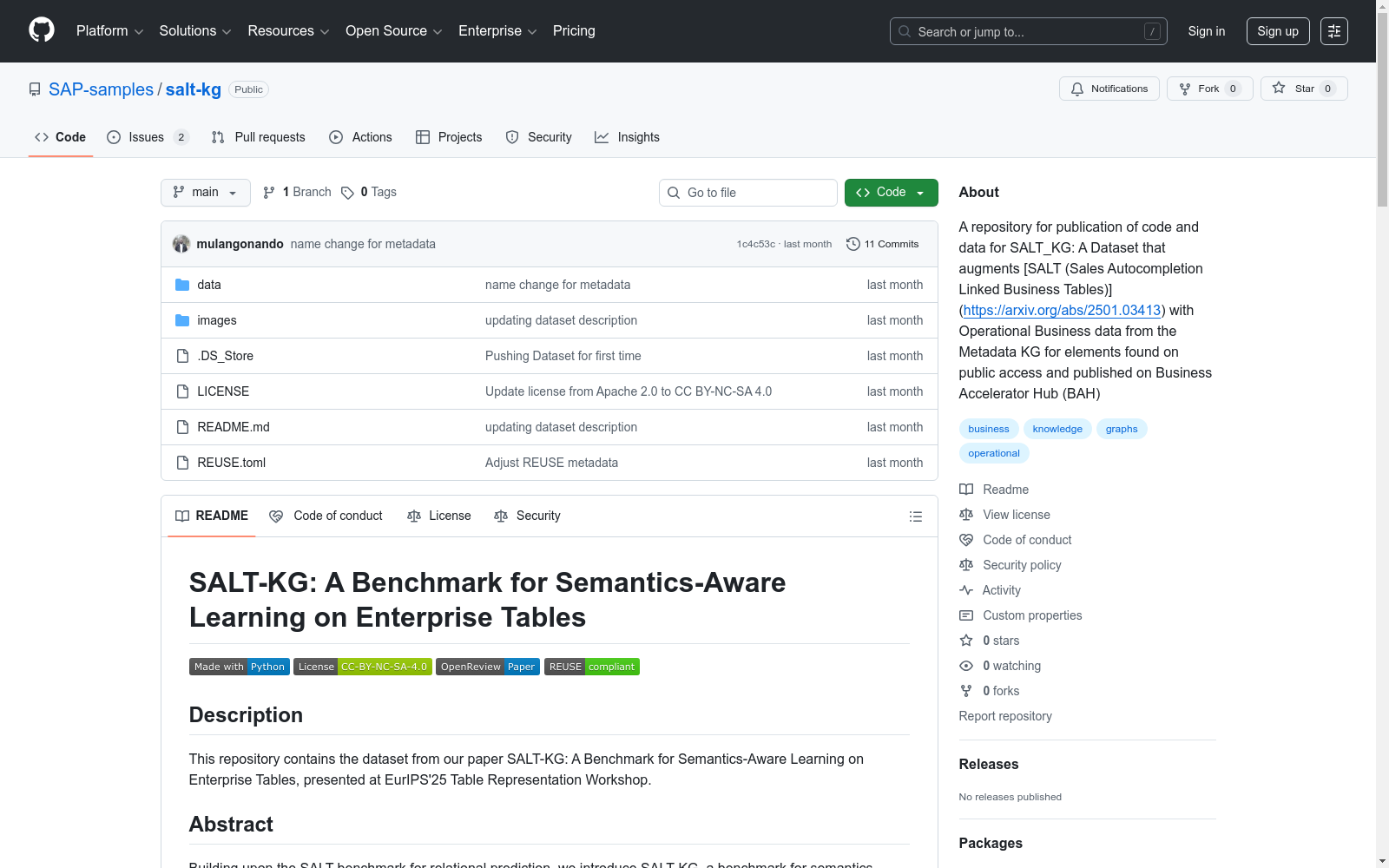Open the Insights tab

(x=627, y=137)
